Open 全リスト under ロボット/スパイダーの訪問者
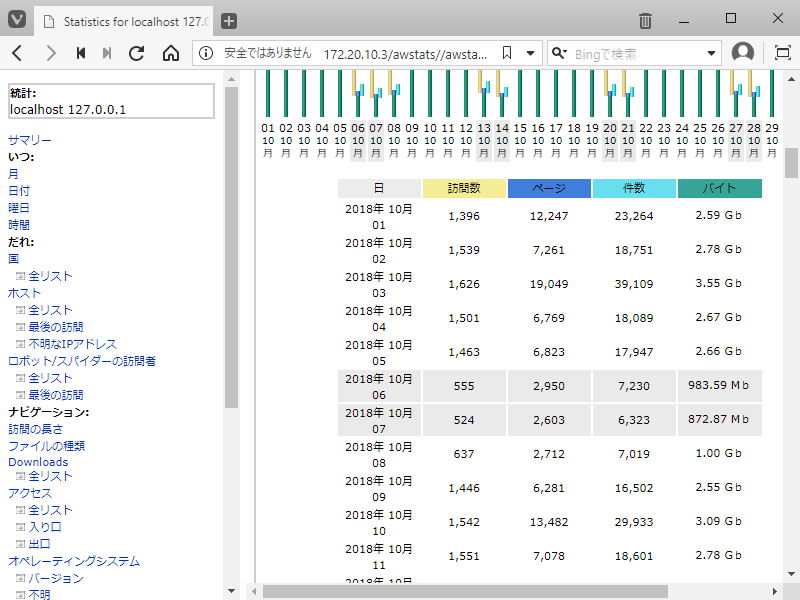The image size is (800, 600). pyautogui.click(x=50, y=378)
